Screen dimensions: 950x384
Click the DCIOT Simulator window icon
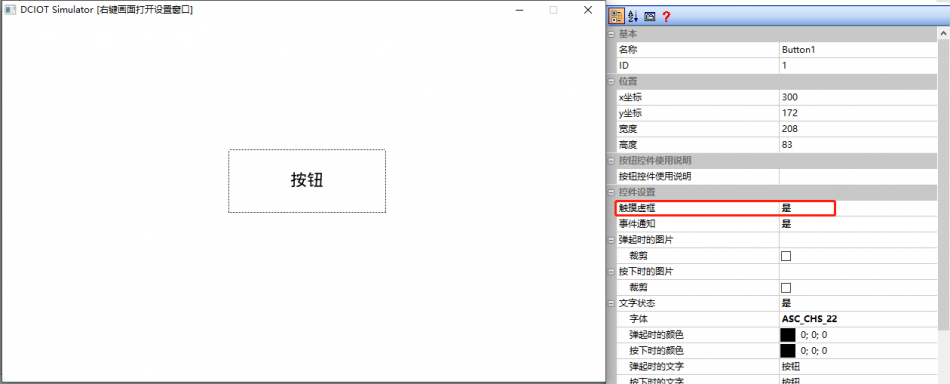pyautogui.click(x=10, y=10)
